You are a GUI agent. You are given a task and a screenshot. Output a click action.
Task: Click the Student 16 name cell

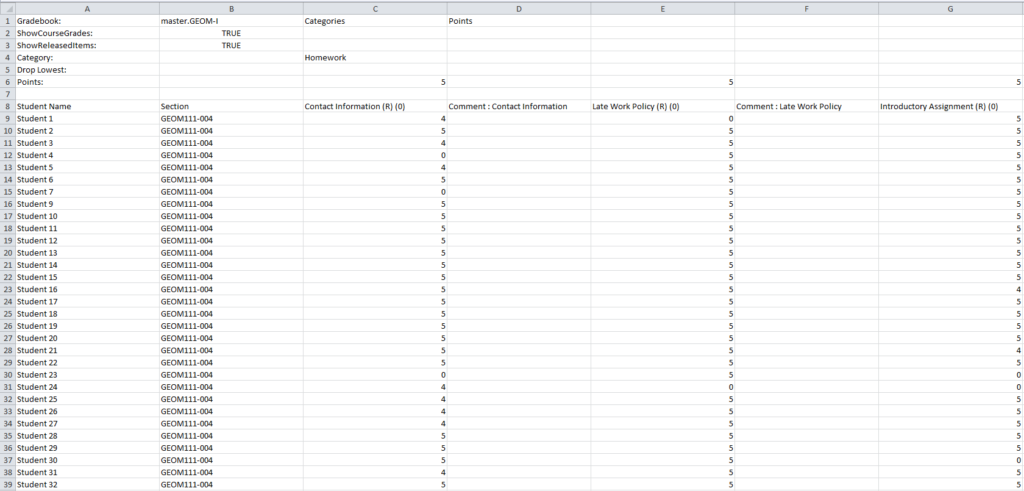tap(38, 289)
